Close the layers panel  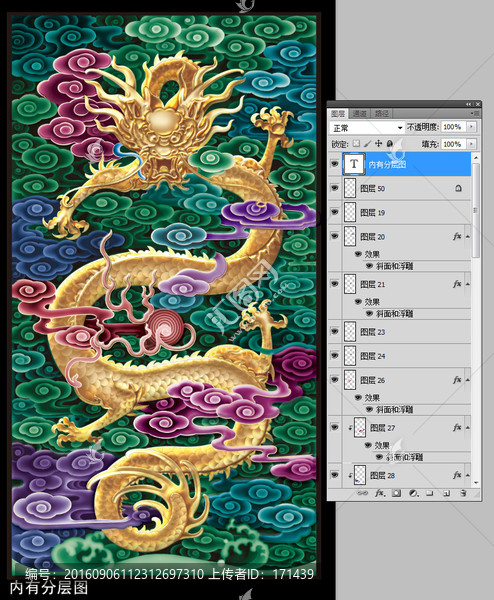click(x=477, y=104)
